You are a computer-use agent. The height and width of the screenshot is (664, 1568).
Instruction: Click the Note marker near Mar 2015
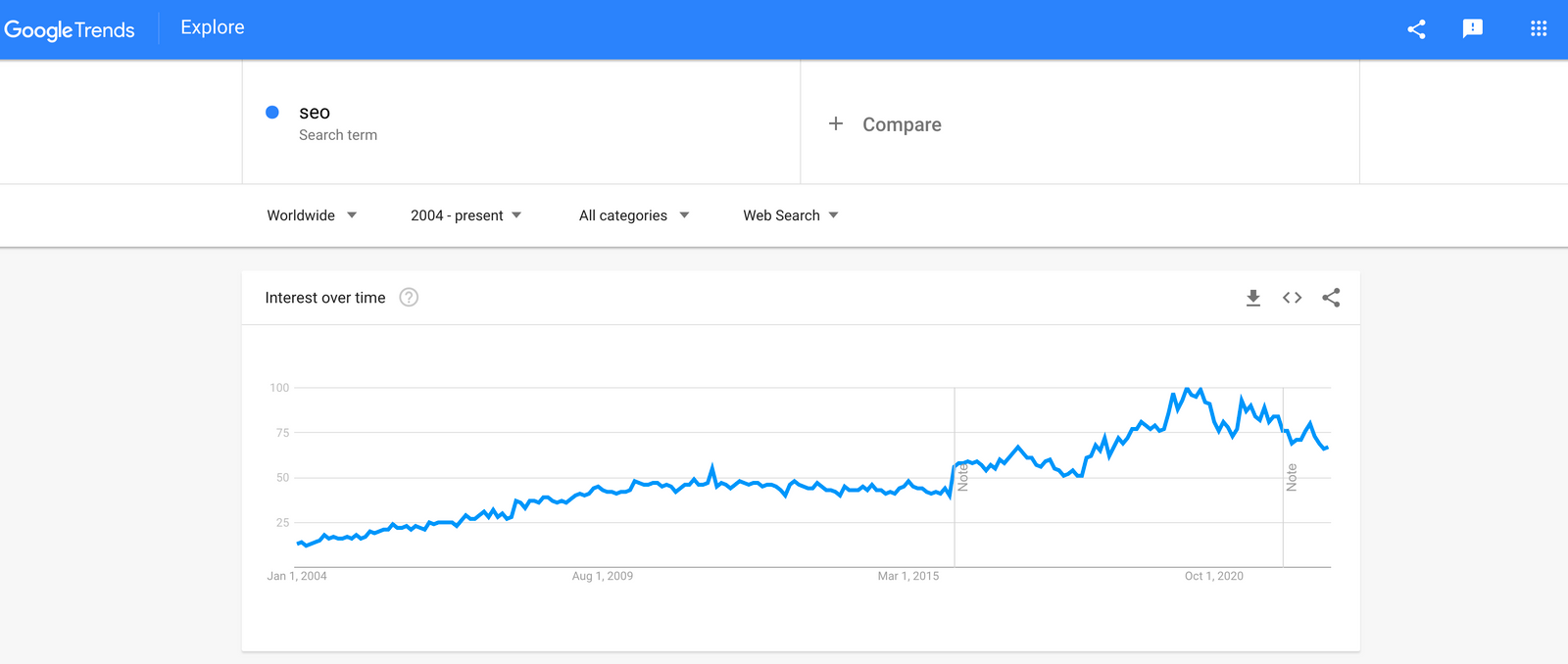962,477
